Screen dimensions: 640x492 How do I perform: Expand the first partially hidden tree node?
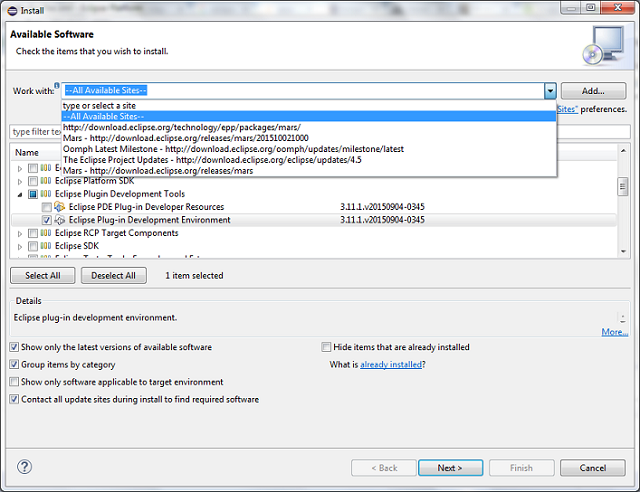(20, 168)
